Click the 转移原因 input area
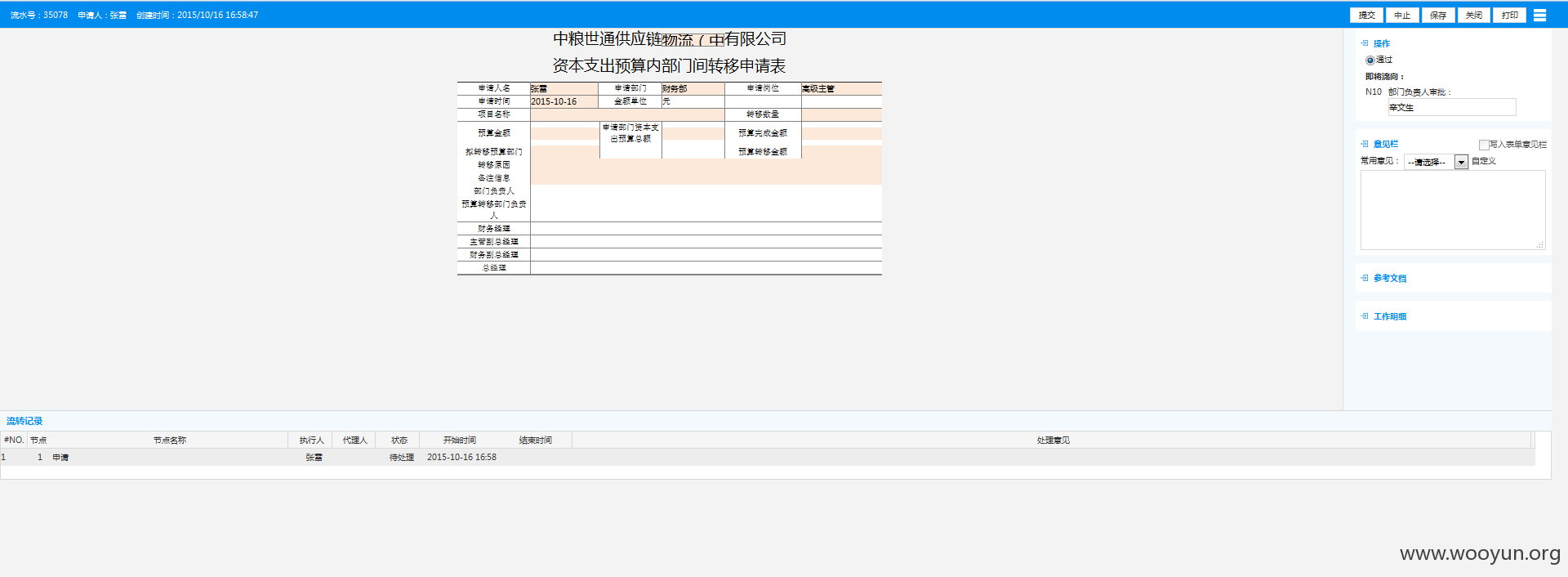 tap(706, 165)
